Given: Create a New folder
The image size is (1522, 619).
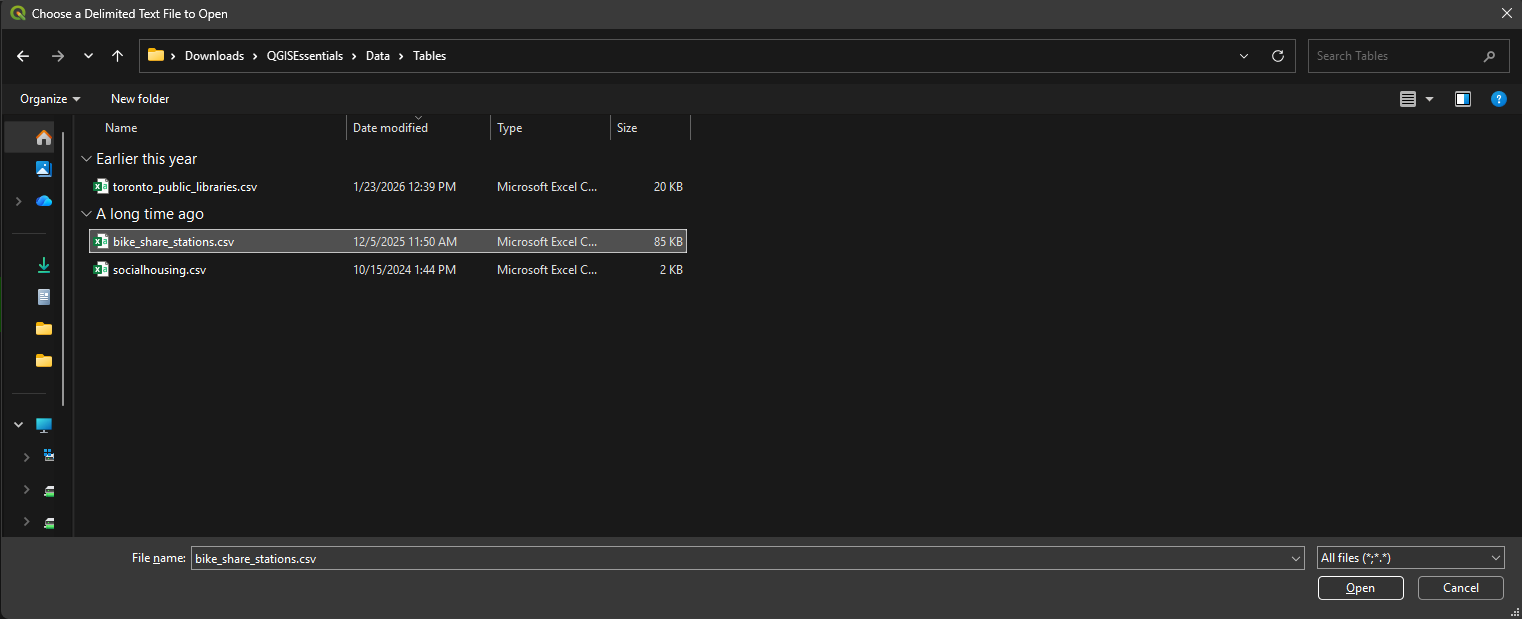Looking at the screenshot, I should click(140, 99).
